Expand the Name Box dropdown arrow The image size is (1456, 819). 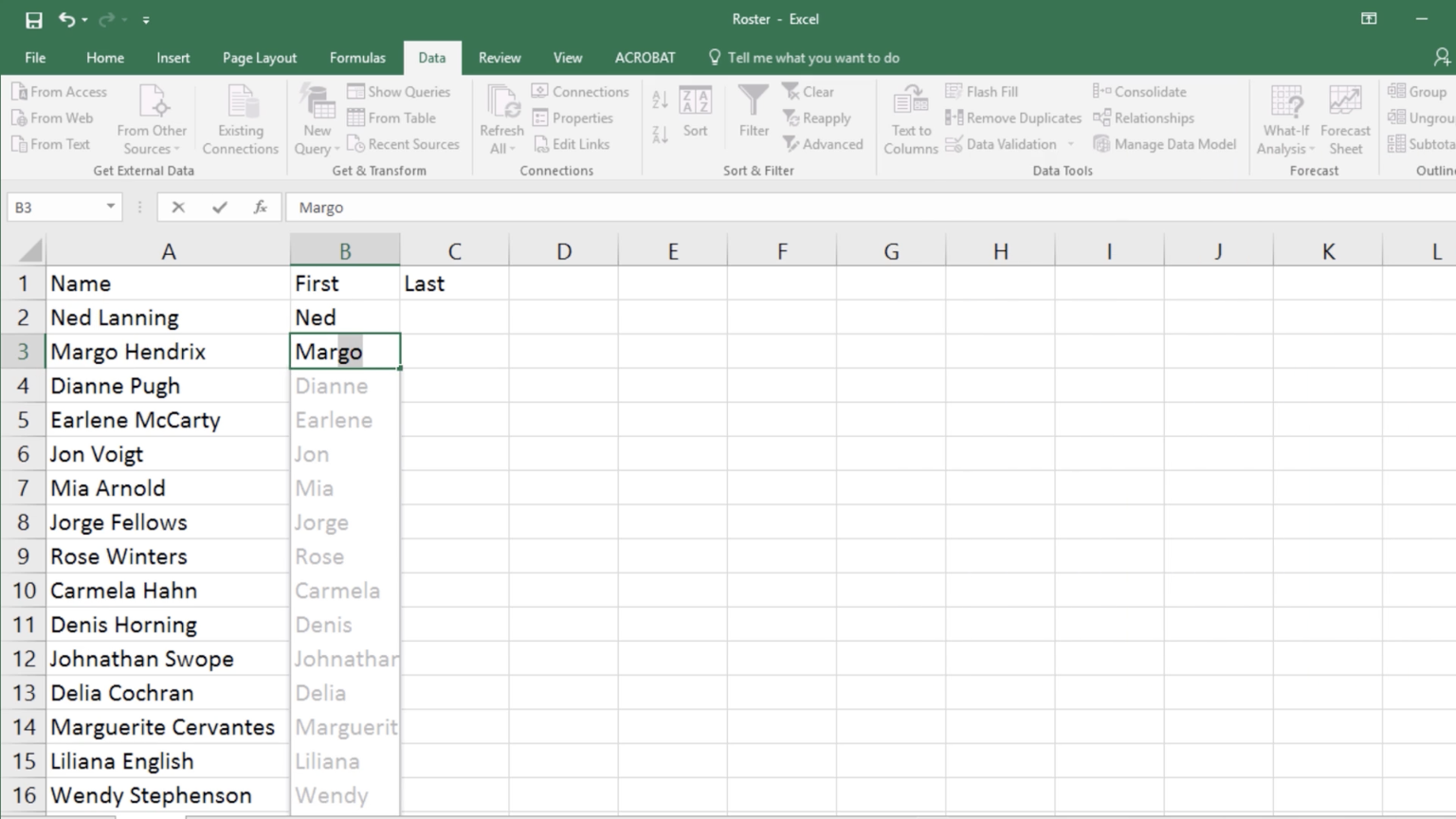(111, 207)
